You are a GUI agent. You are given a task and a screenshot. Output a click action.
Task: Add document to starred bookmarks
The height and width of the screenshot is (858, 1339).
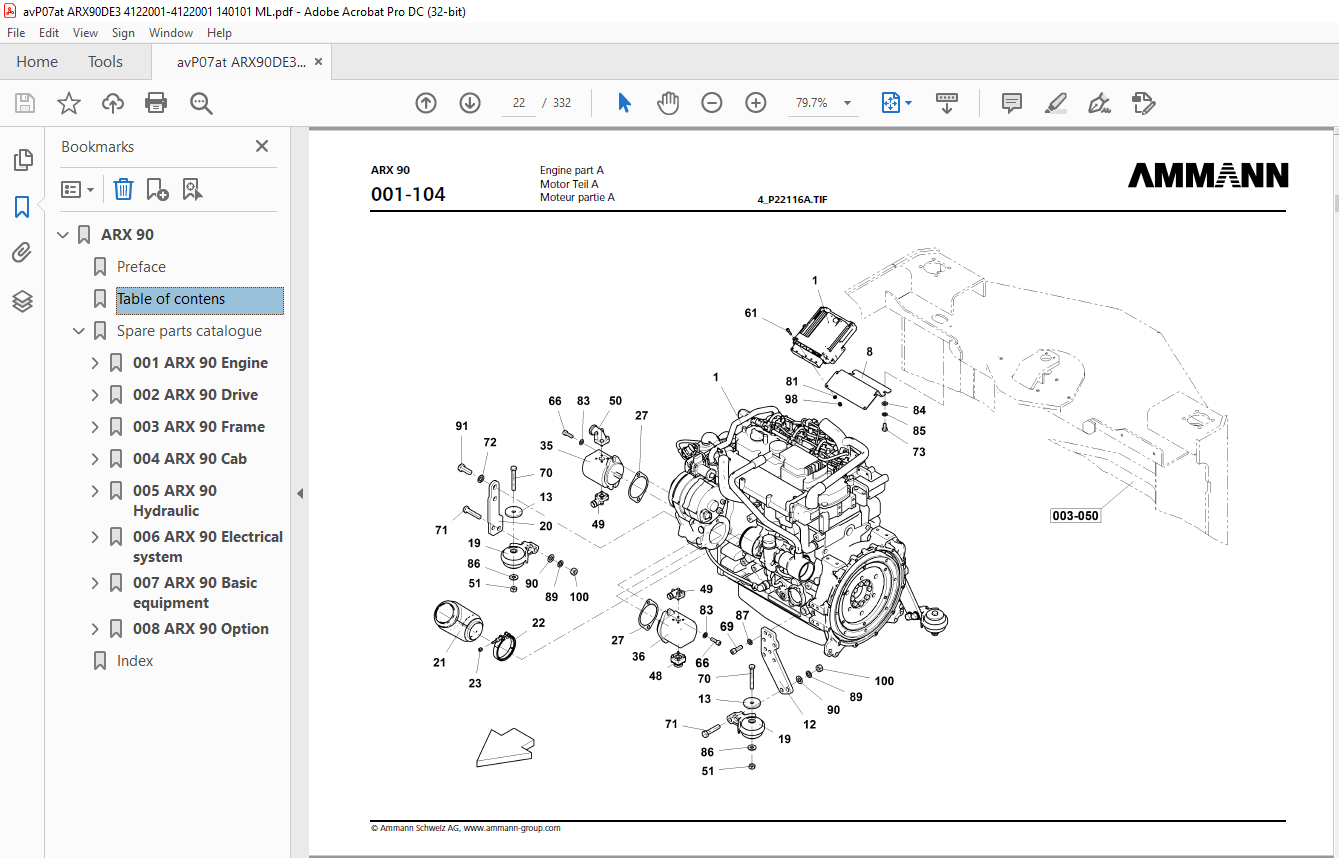click(69, 103)
